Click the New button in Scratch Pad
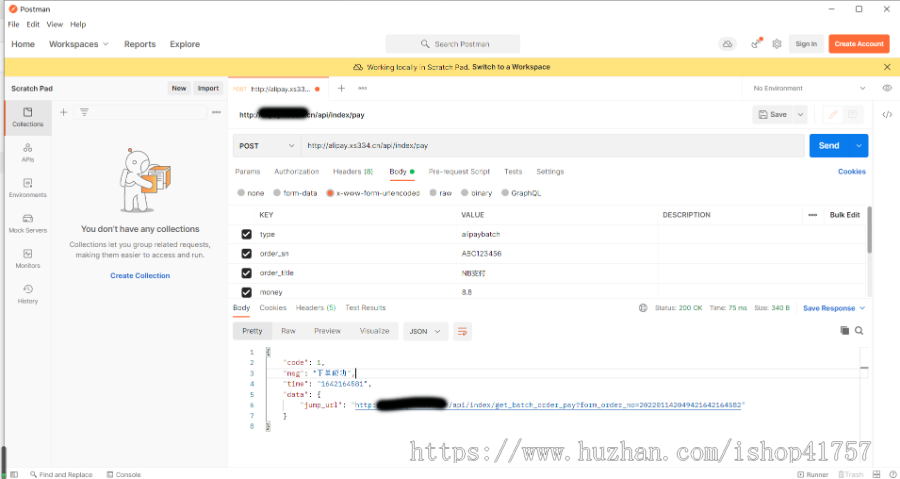The image size is (900, 479). (x=179, y=88)
